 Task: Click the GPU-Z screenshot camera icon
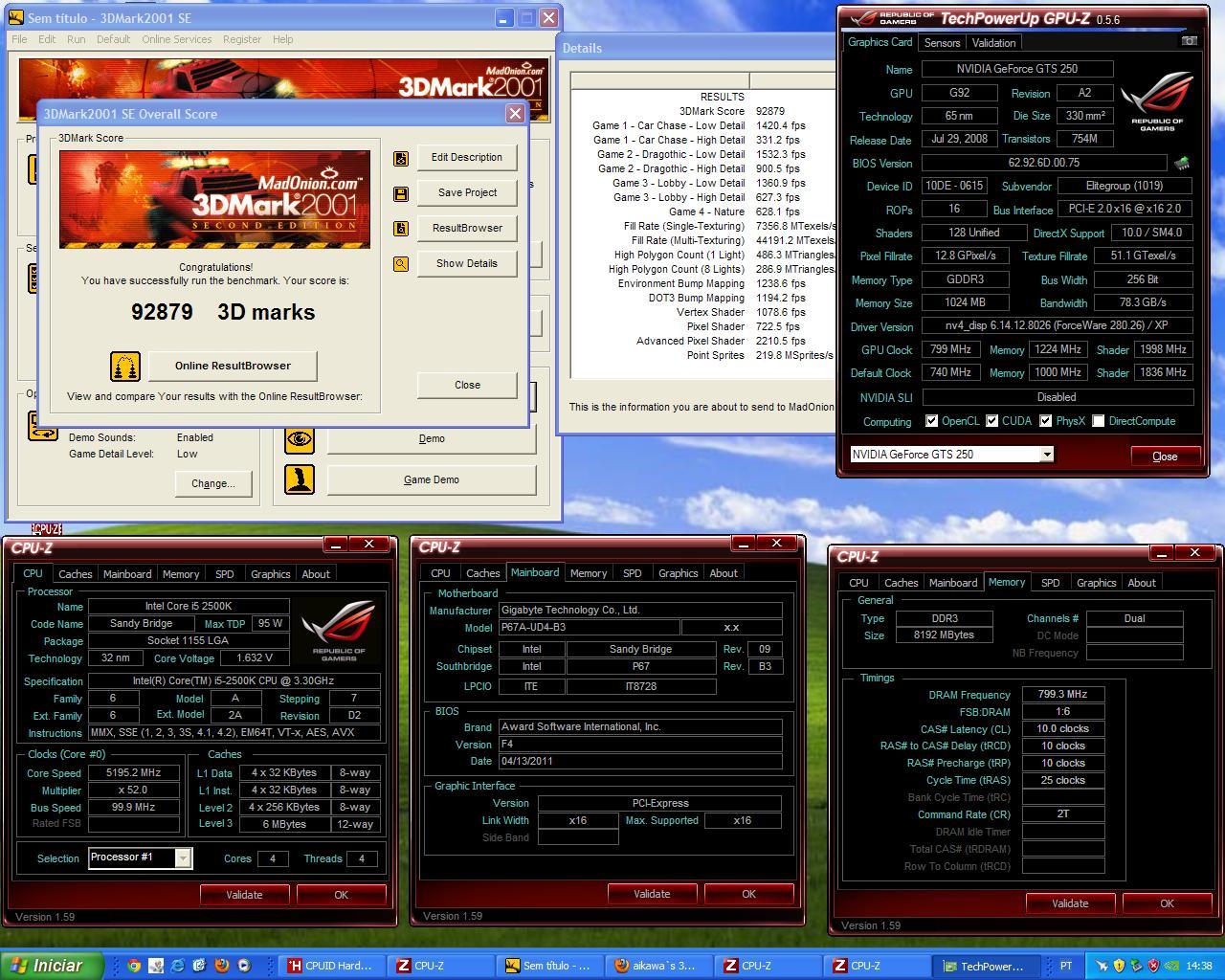click(1189, 41)
